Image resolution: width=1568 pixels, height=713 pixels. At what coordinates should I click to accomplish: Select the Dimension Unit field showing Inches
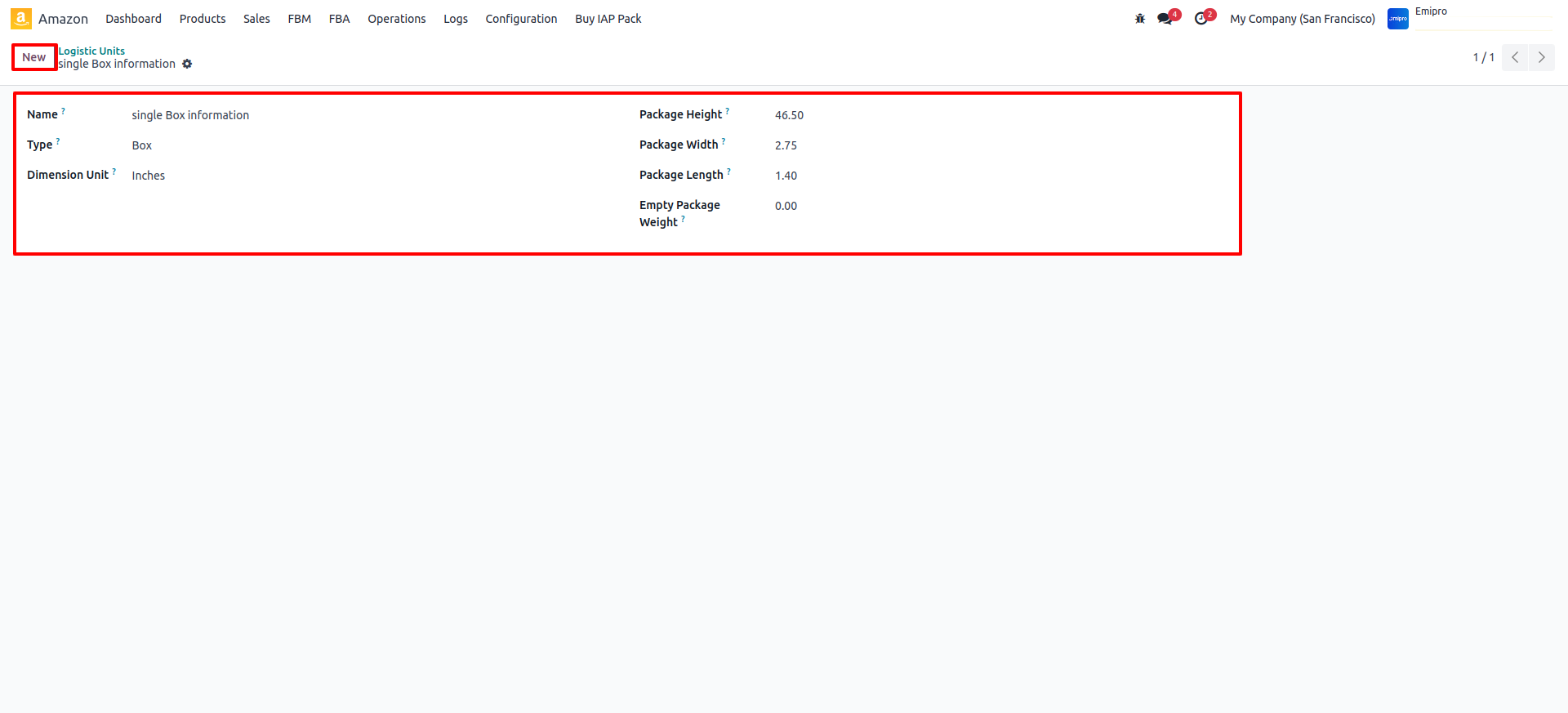pyautogui.click(x=149, y=176)
